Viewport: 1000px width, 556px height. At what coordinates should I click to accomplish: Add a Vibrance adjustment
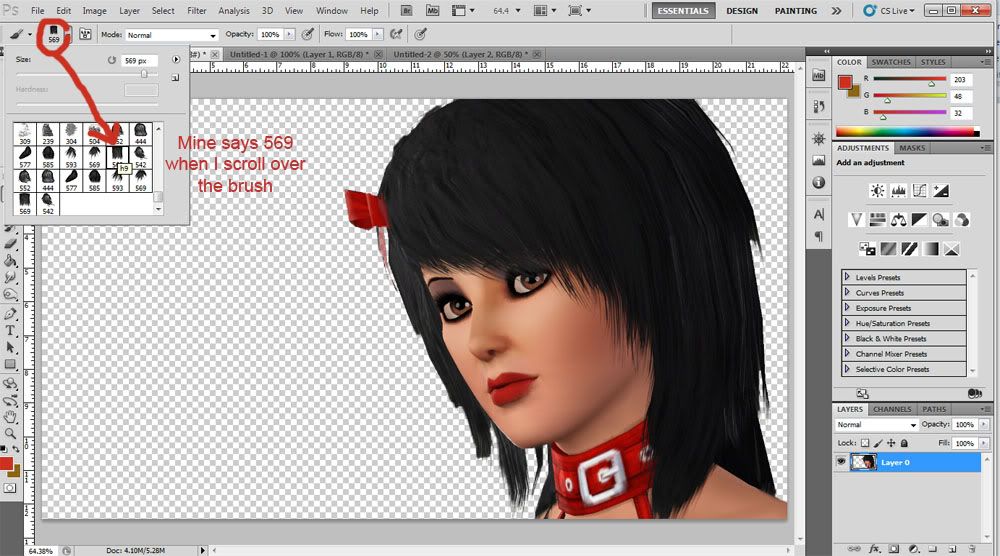(857, 220)
